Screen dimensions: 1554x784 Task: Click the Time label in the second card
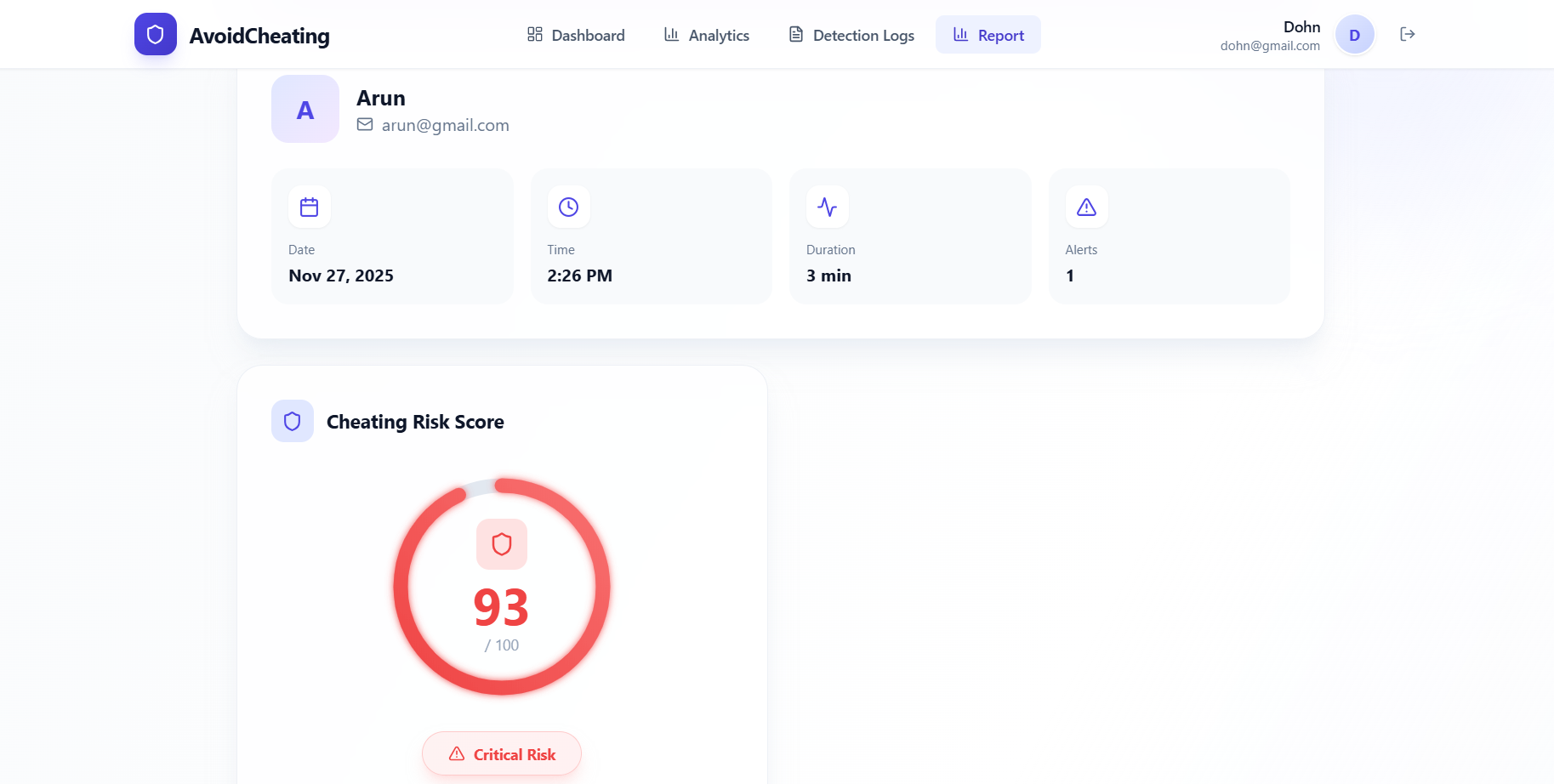[561, 250]
